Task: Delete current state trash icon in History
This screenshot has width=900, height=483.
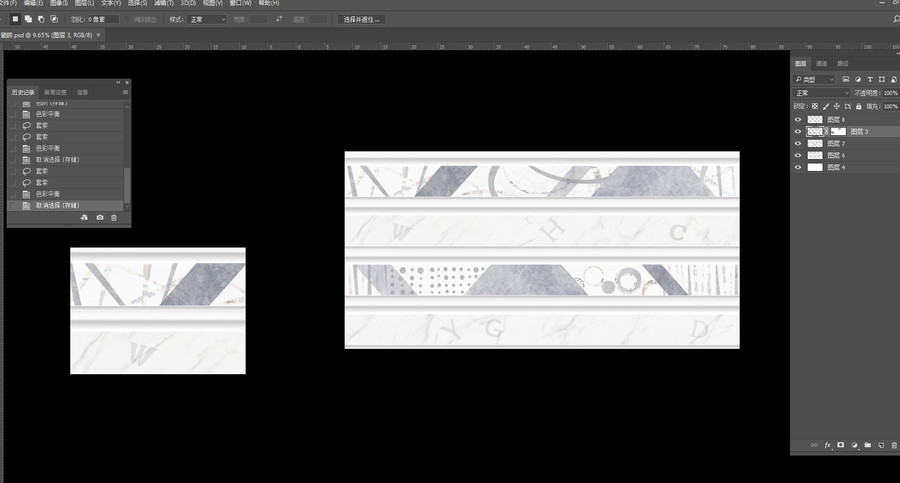Action: coord(114,218)
